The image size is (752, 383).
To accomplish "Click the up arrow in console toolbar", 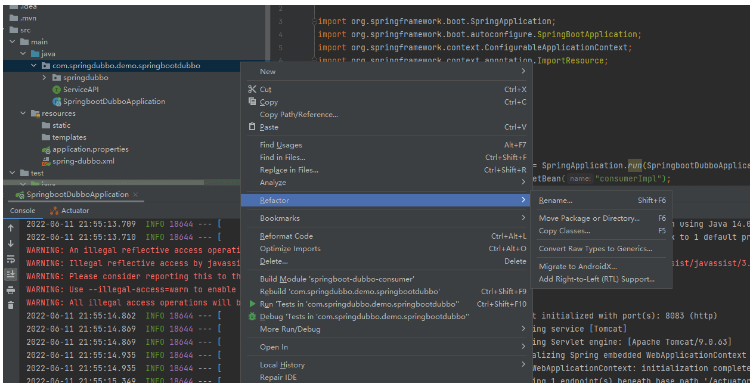I will (11, 229).
